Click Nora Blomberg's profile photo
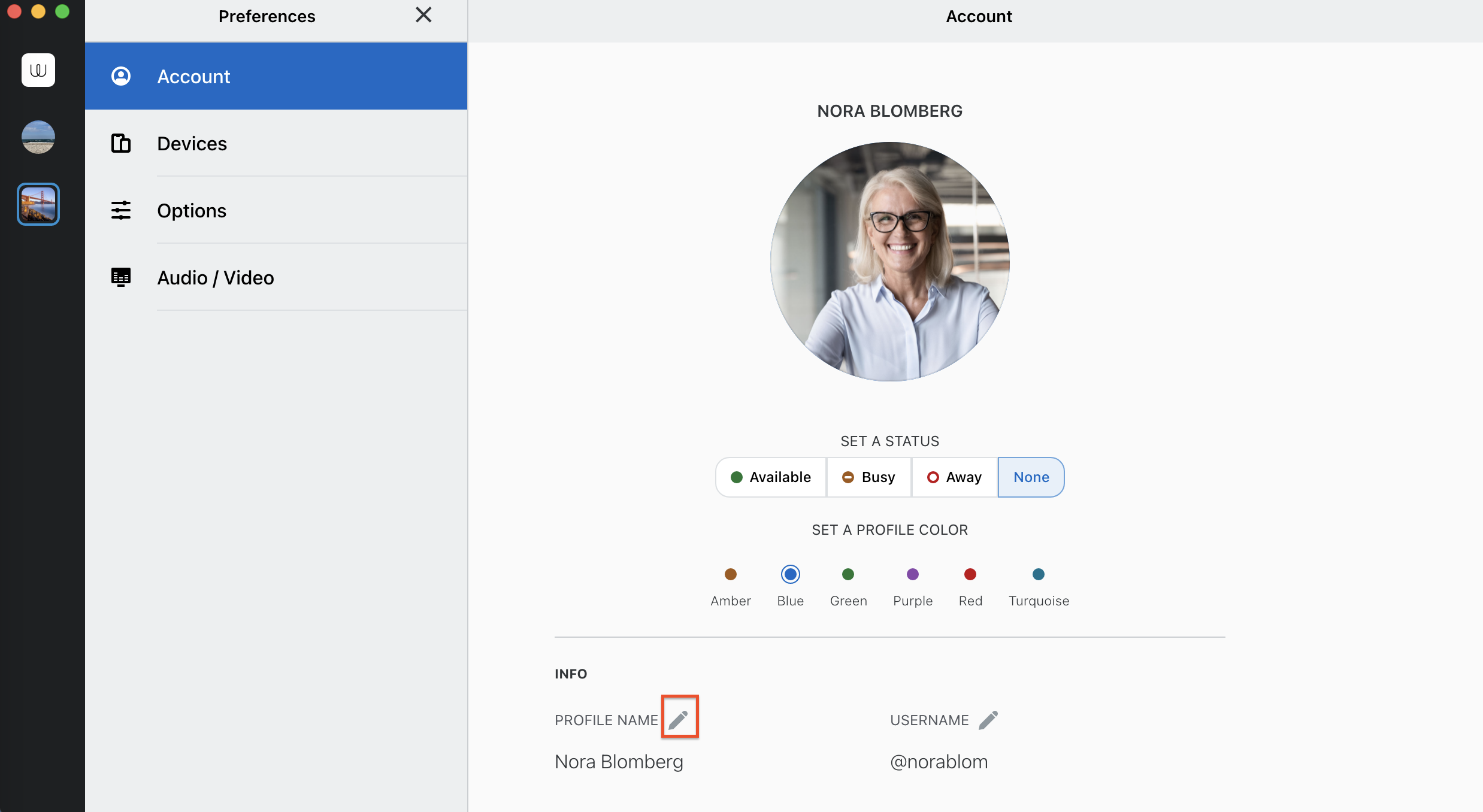The image size is (1483, 812). 889,261
